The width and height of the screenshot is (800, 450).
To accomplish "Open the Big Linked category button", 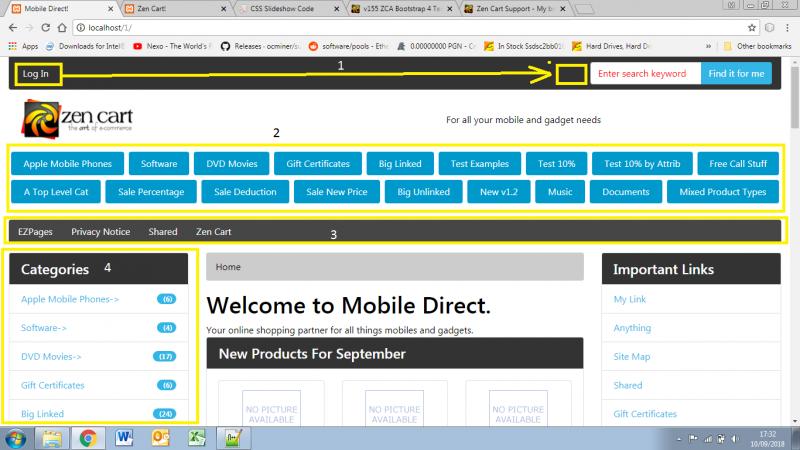I will click(400, 164).
